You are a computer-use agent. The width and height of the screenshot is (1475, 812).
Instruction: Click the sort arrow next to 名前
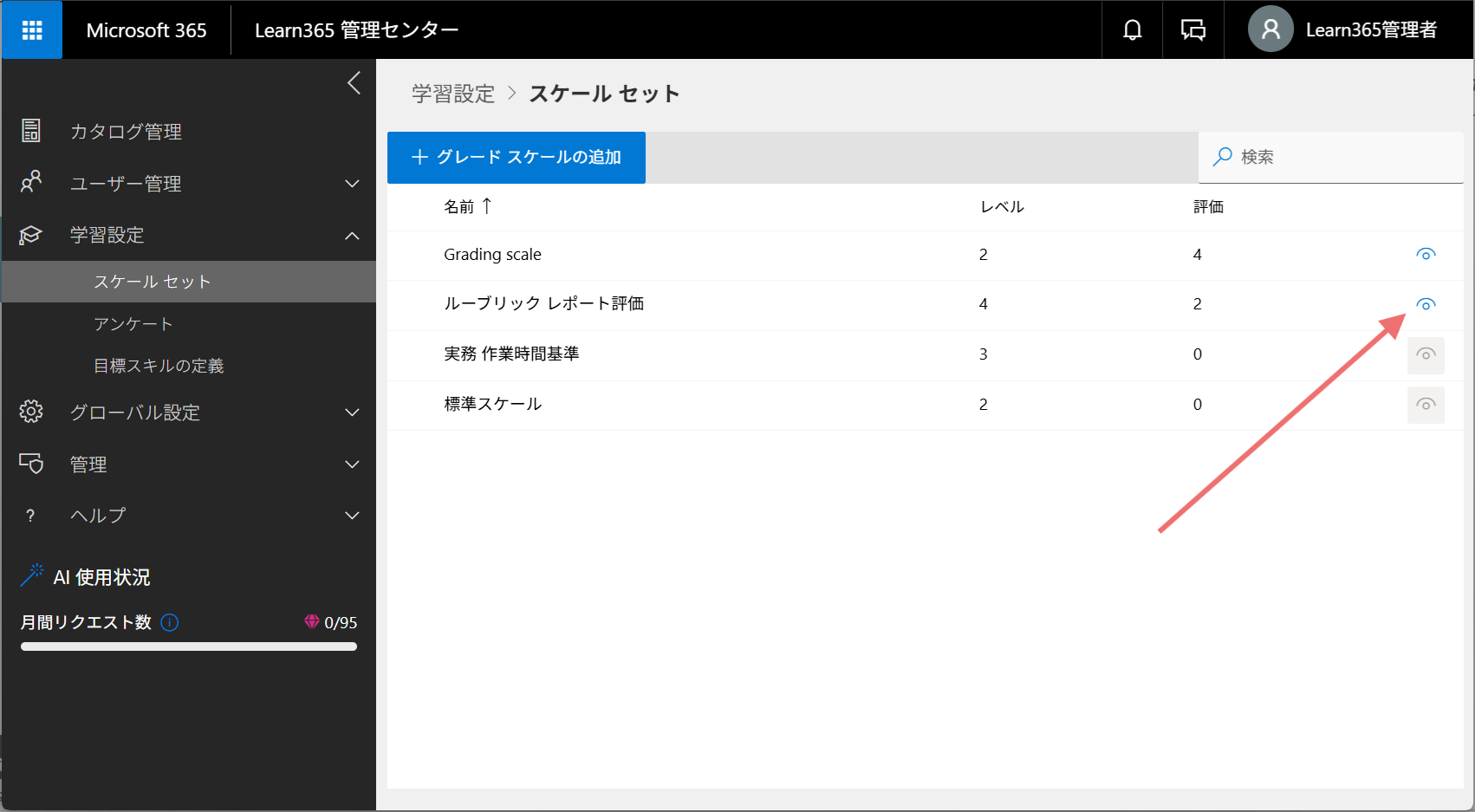487,205
